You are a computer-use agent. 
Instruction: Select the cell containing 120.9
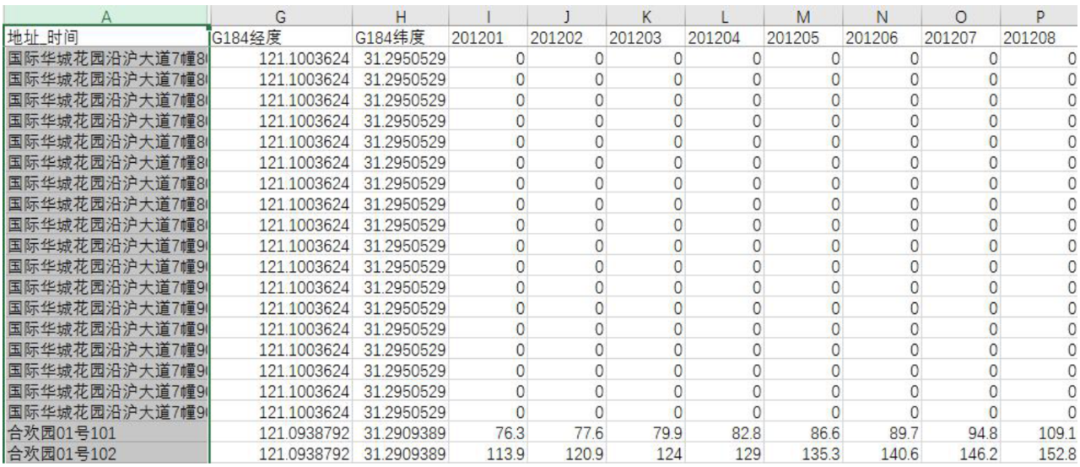click(567, 454)
